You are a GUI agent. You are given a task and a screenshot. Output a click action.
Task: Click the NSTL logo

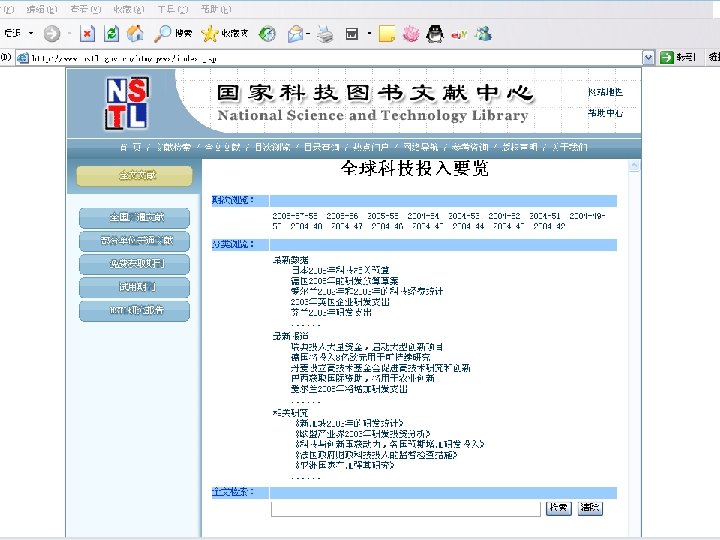127,102
